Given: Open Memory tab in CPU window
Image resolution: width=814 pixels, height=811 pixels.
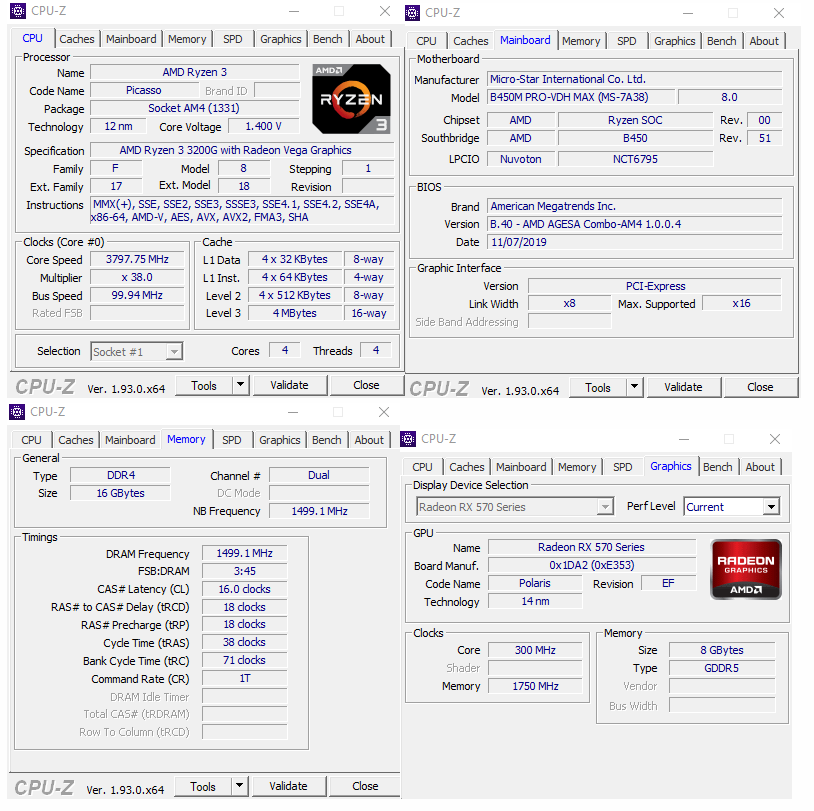Looking at the screenshot, I should (x=187, y=39).
